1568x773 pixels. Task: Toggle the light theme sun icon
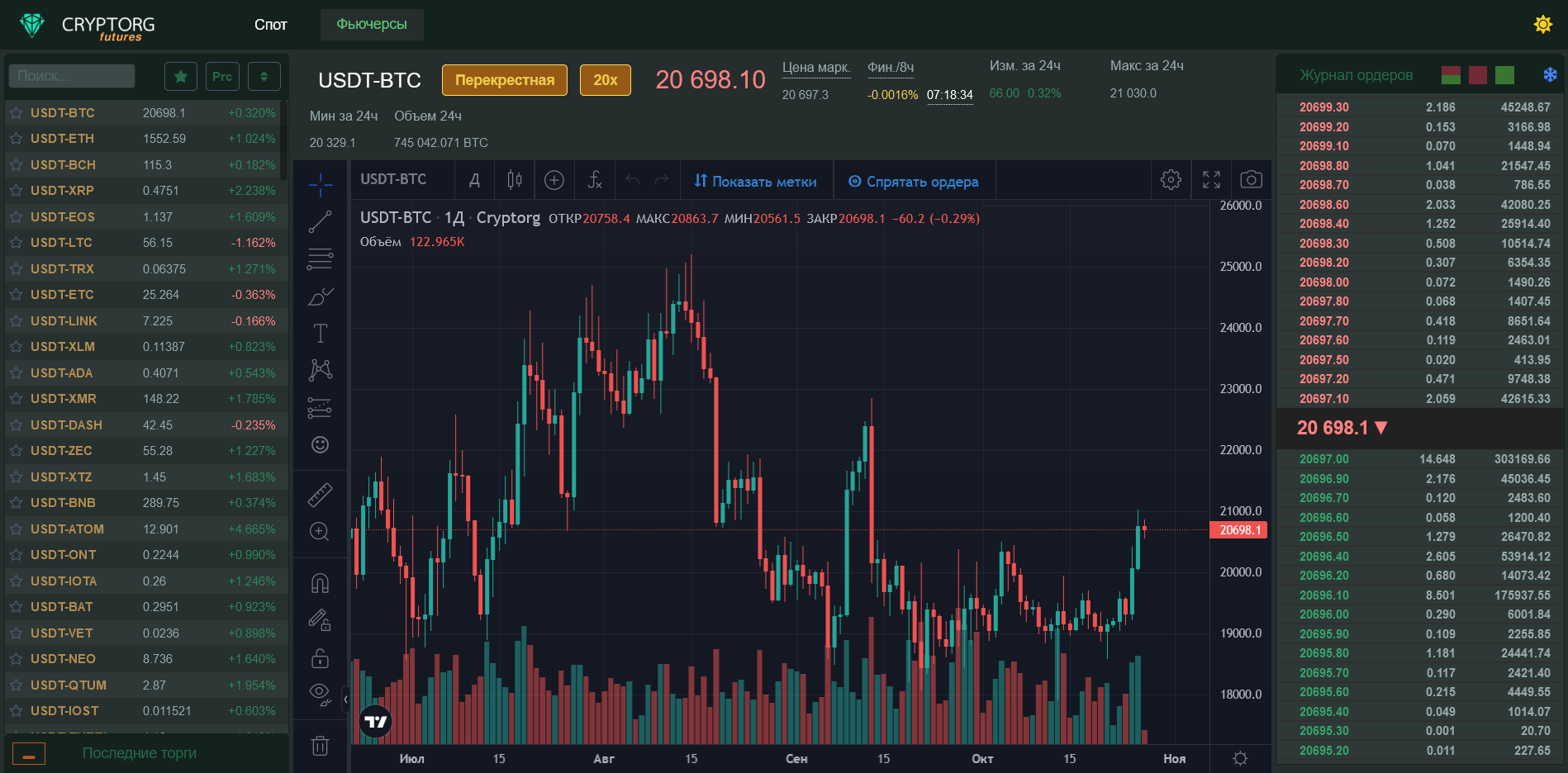tap(1542, 25)
